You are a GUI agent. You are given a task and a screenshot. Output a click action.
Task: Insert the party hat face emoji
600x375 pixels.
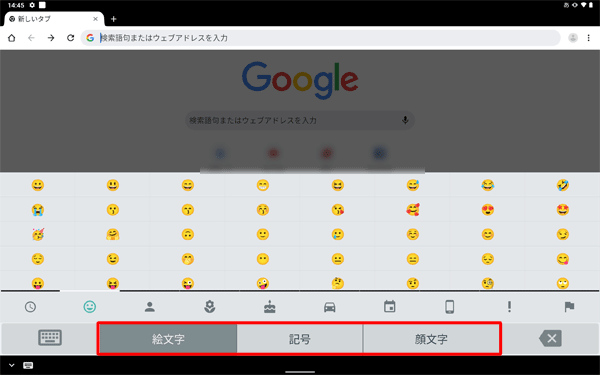[x=38, y=234]
